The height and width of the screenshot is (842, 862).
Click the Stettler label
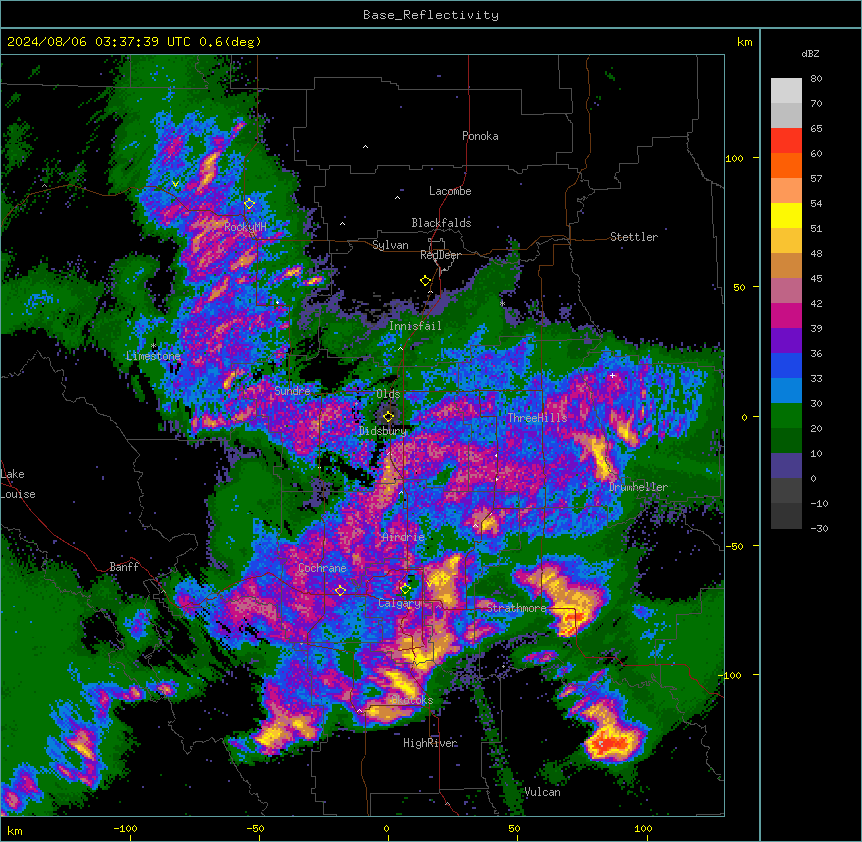(x=634, y=237)
